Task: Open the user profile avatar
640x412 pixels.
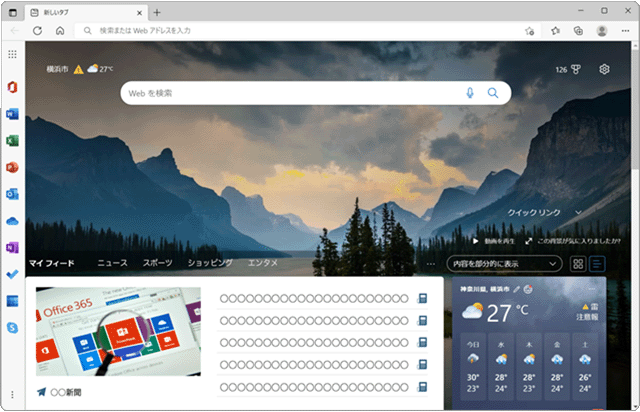Action: (602, 31)
